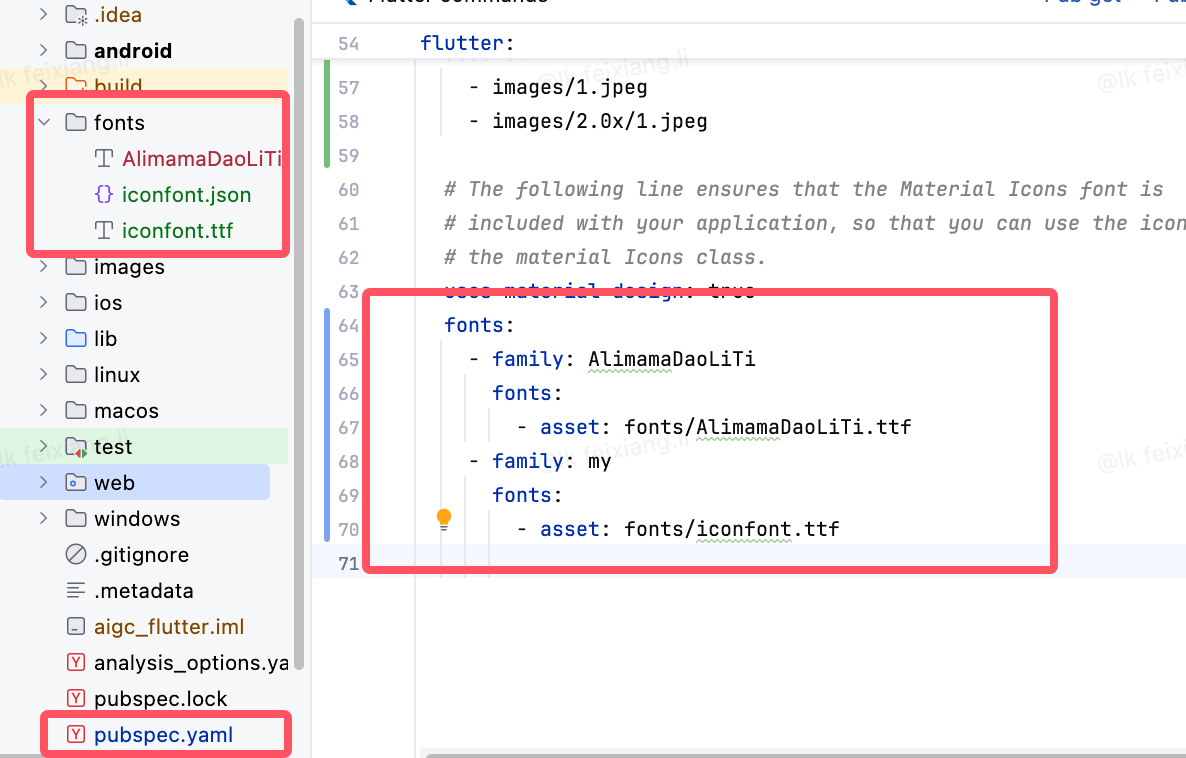The width and height of the screenshot is (1186, 758).
Task: Expand the lib folder
Action: click(x=44, y=338)
